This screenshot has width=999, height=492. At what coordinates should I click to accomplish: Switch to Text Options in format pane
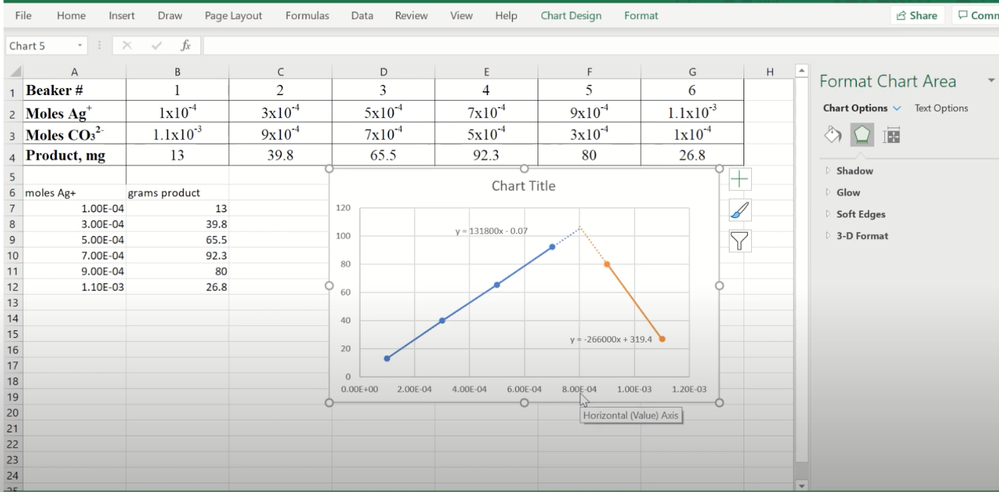pos(941,108)
